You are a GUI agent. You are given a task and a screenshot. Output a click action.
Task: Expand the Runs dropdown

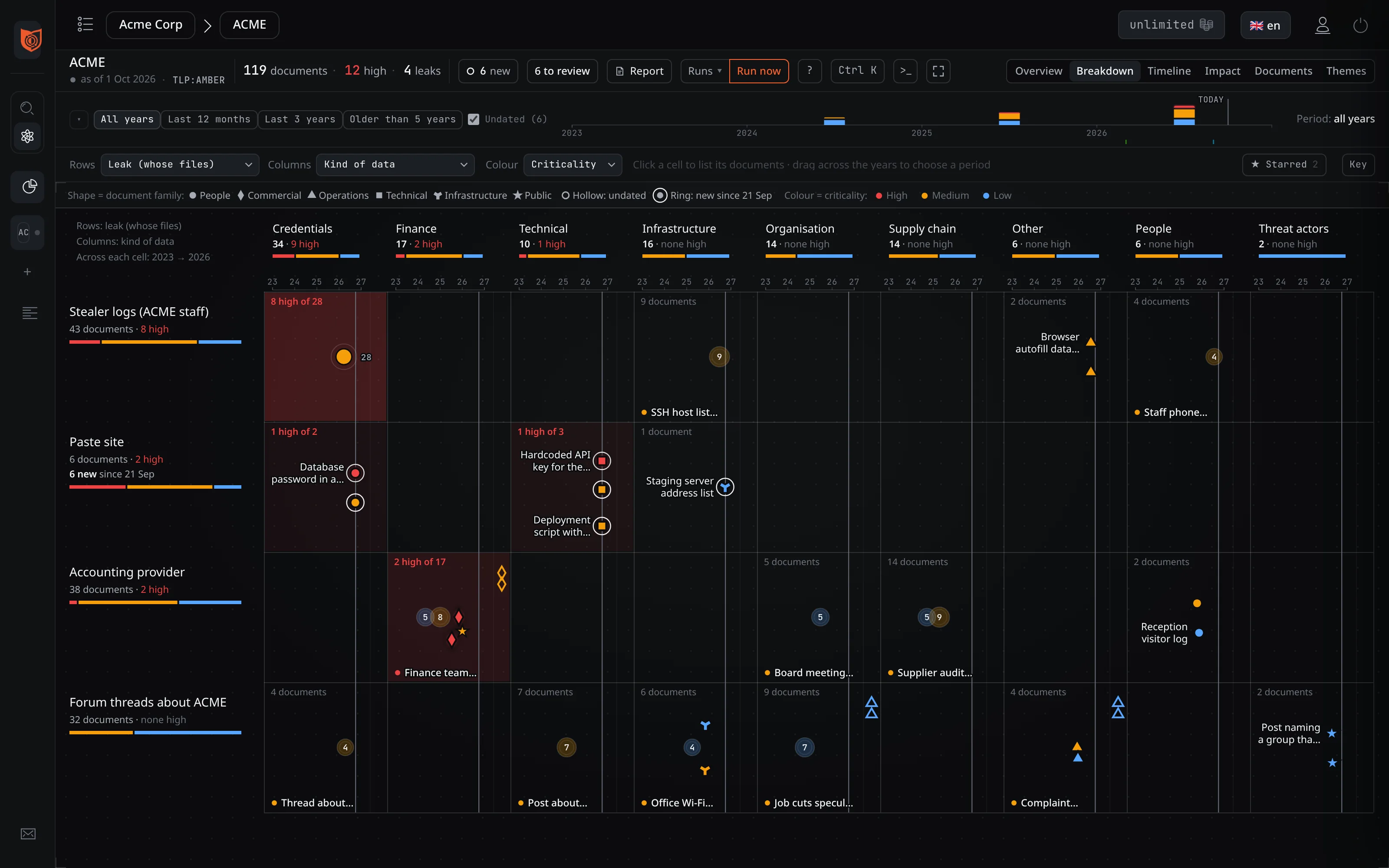click(705, 71)
